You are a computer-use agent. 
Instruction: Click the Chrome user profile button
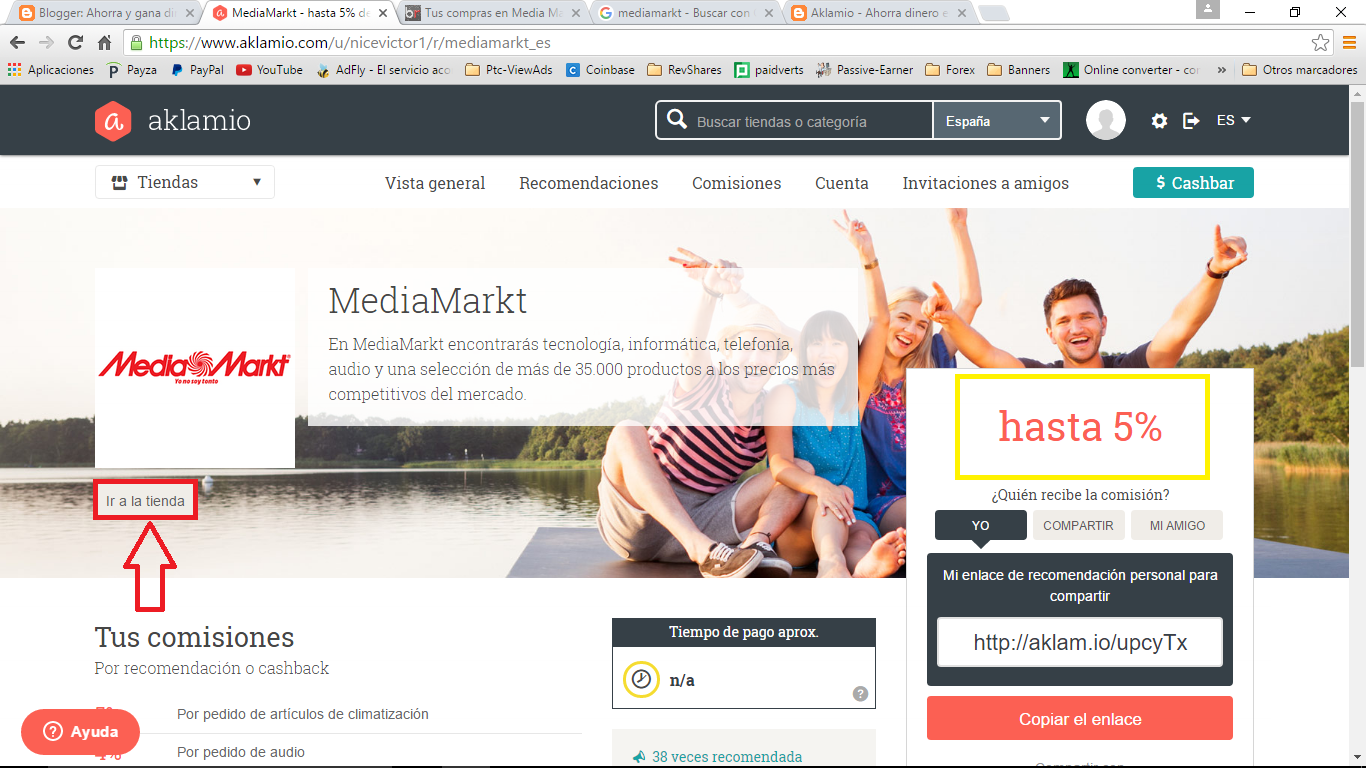(1208, 11)
